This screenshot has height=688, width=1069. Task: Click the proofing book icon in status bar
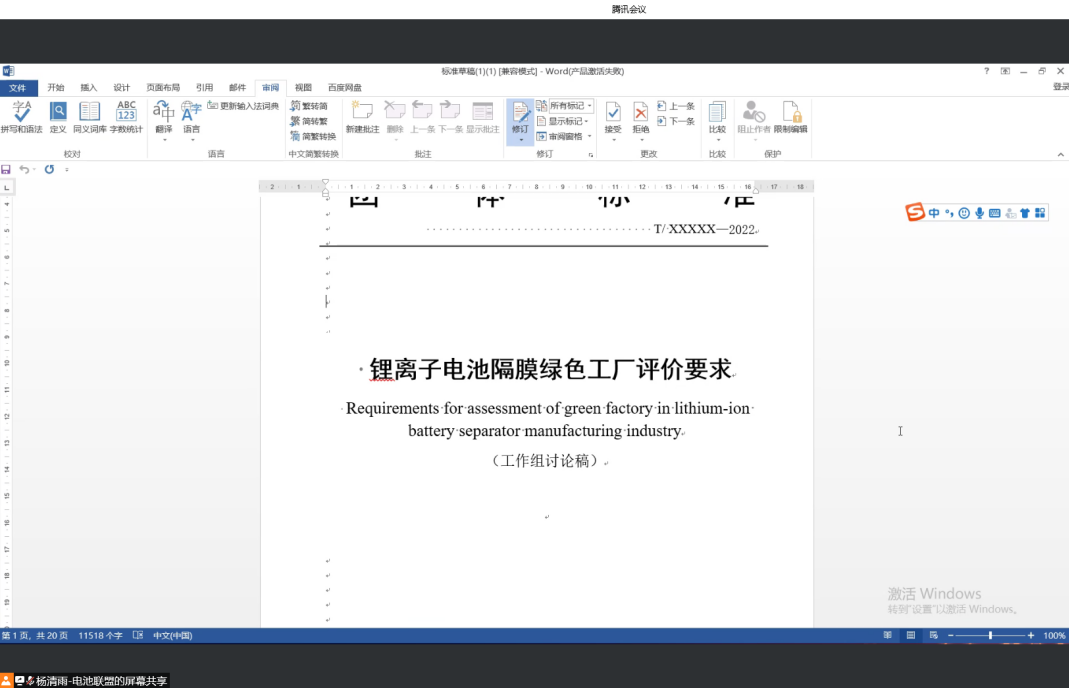[x=138, y=635]
